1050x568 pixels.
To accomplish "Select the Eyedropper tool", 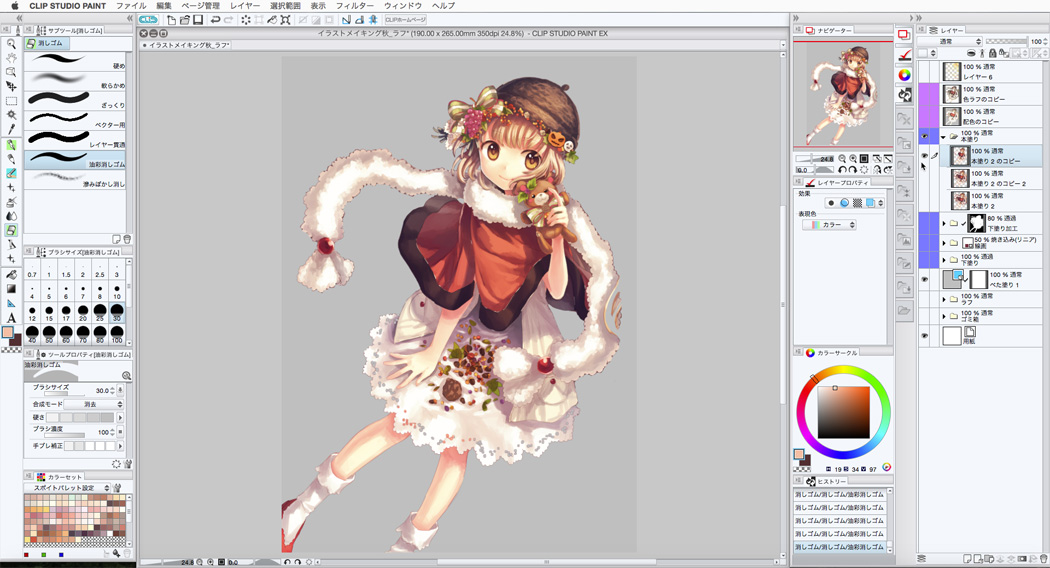I will [11, 129].
